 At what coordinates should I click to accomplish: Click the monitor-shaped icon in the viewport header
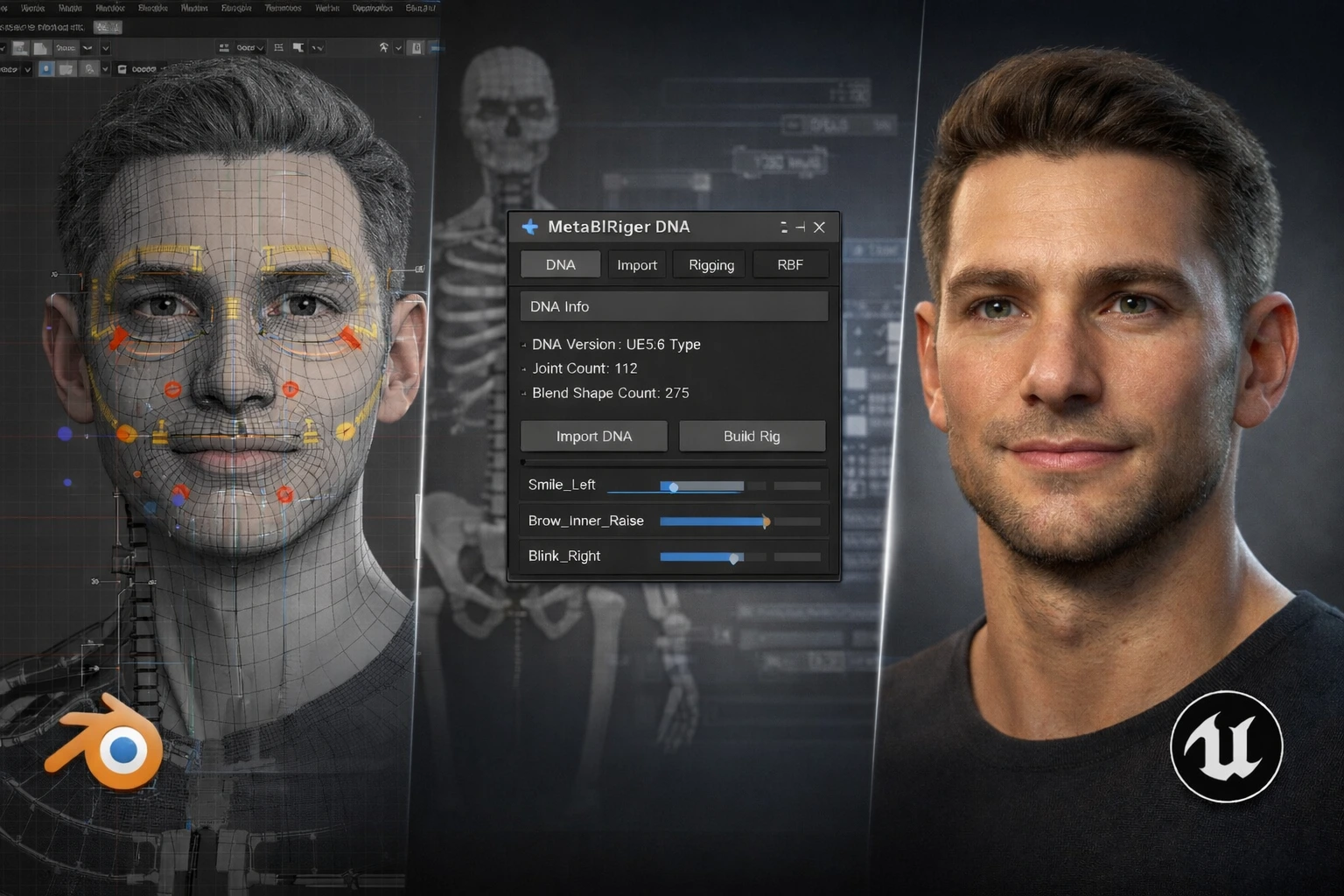(298, 47)
